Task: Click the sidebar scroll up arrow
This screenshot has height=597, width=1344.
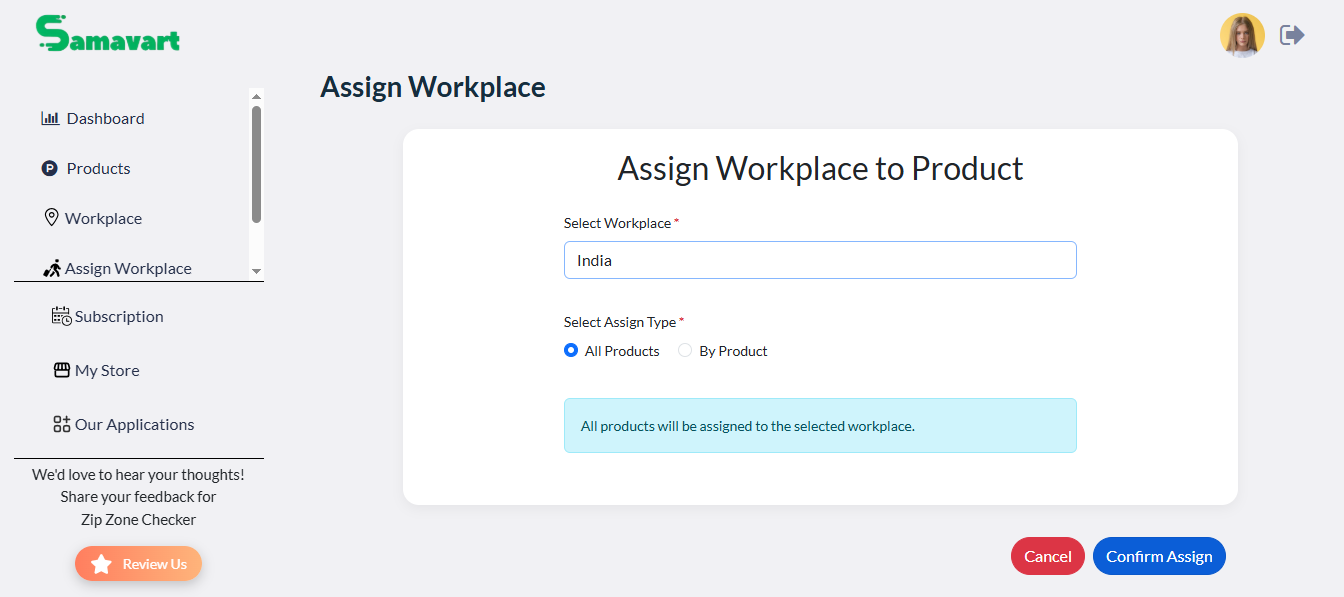Action: click(x=256, y=96)
